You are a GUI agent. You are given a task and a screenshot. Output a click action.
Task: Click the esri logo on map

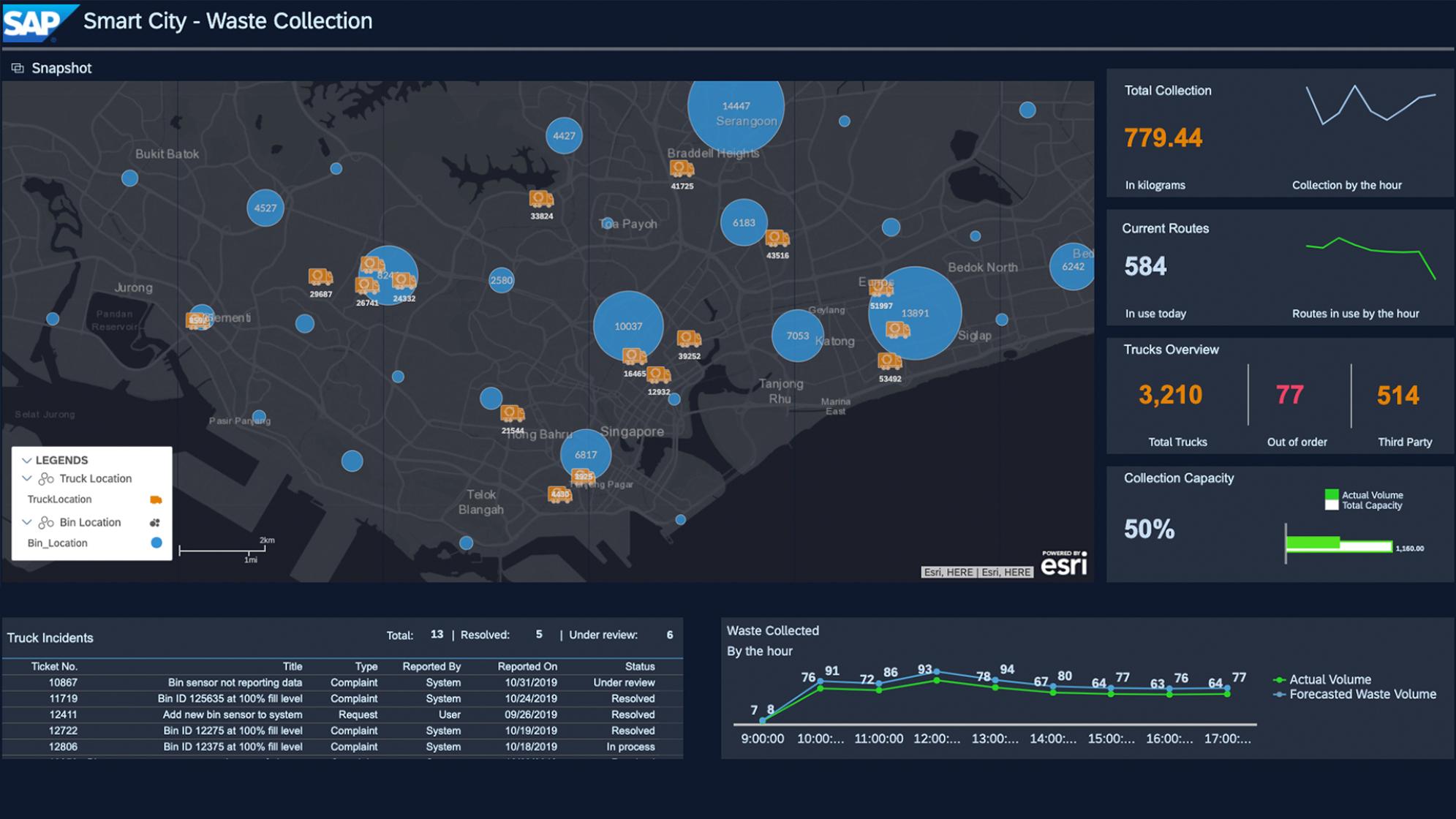pyautogui.click(x=1064, y=563)
